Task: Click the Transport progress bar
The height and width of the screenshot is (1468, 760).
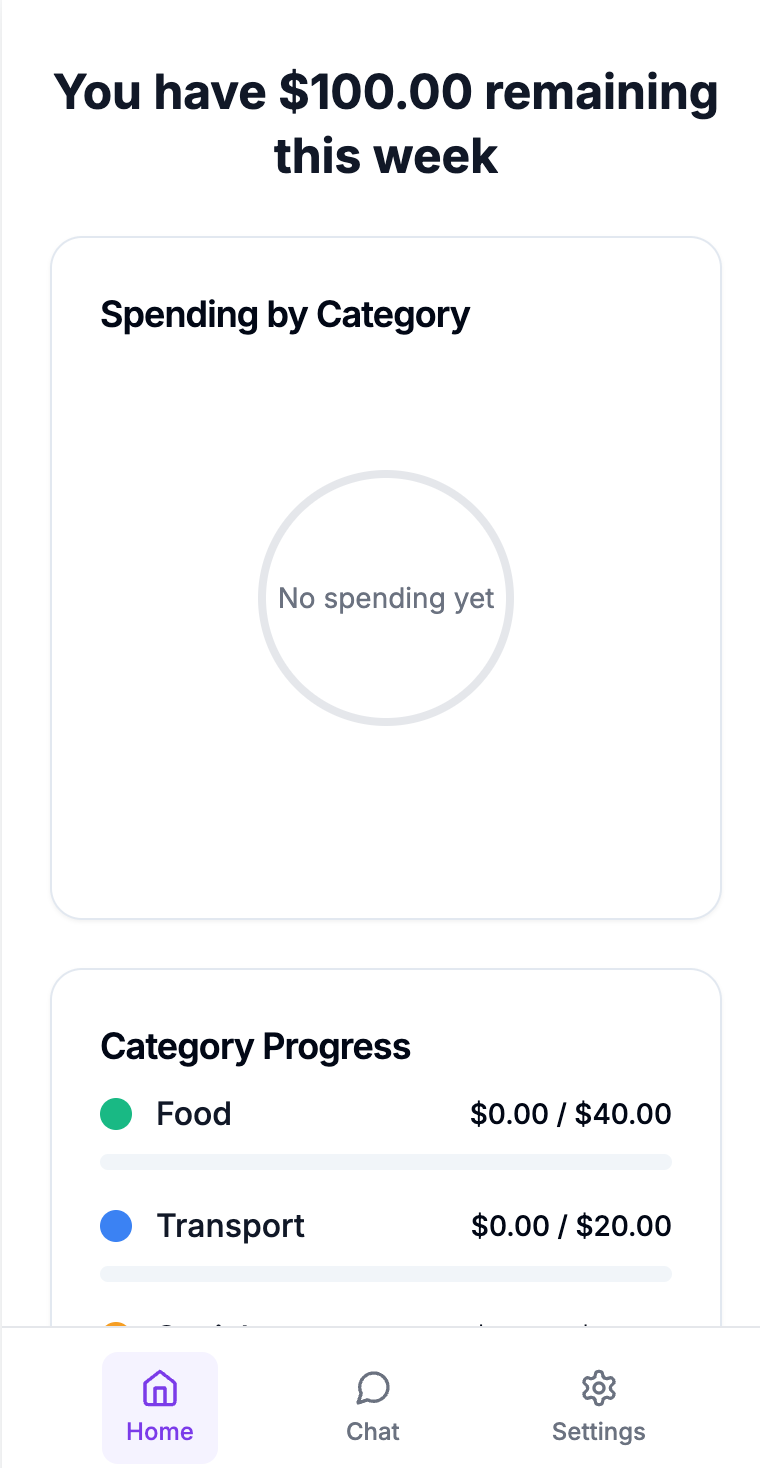Action: tap(386, 1274)
